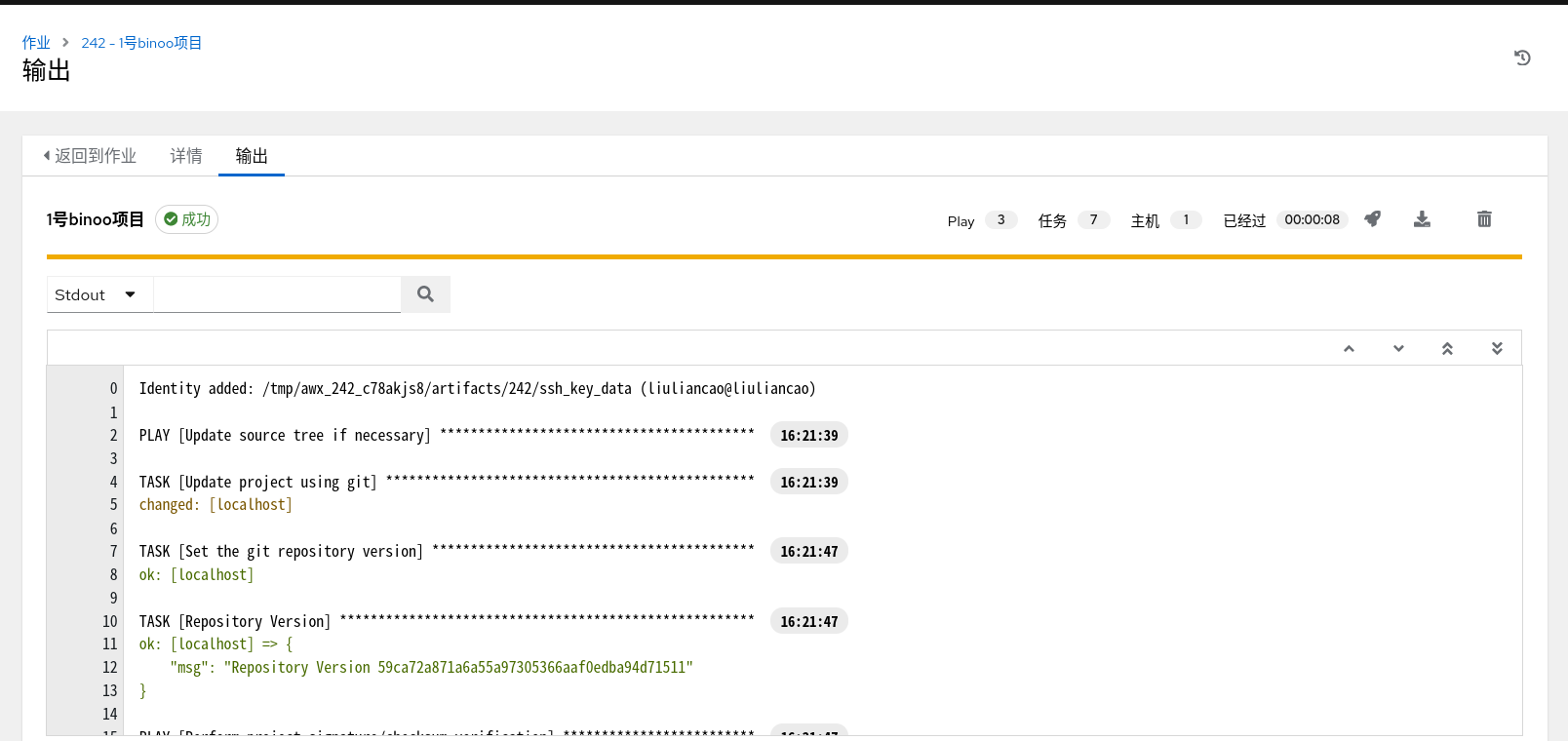
Task: Delete job with trash icon
Action: tap(1484, 219)
